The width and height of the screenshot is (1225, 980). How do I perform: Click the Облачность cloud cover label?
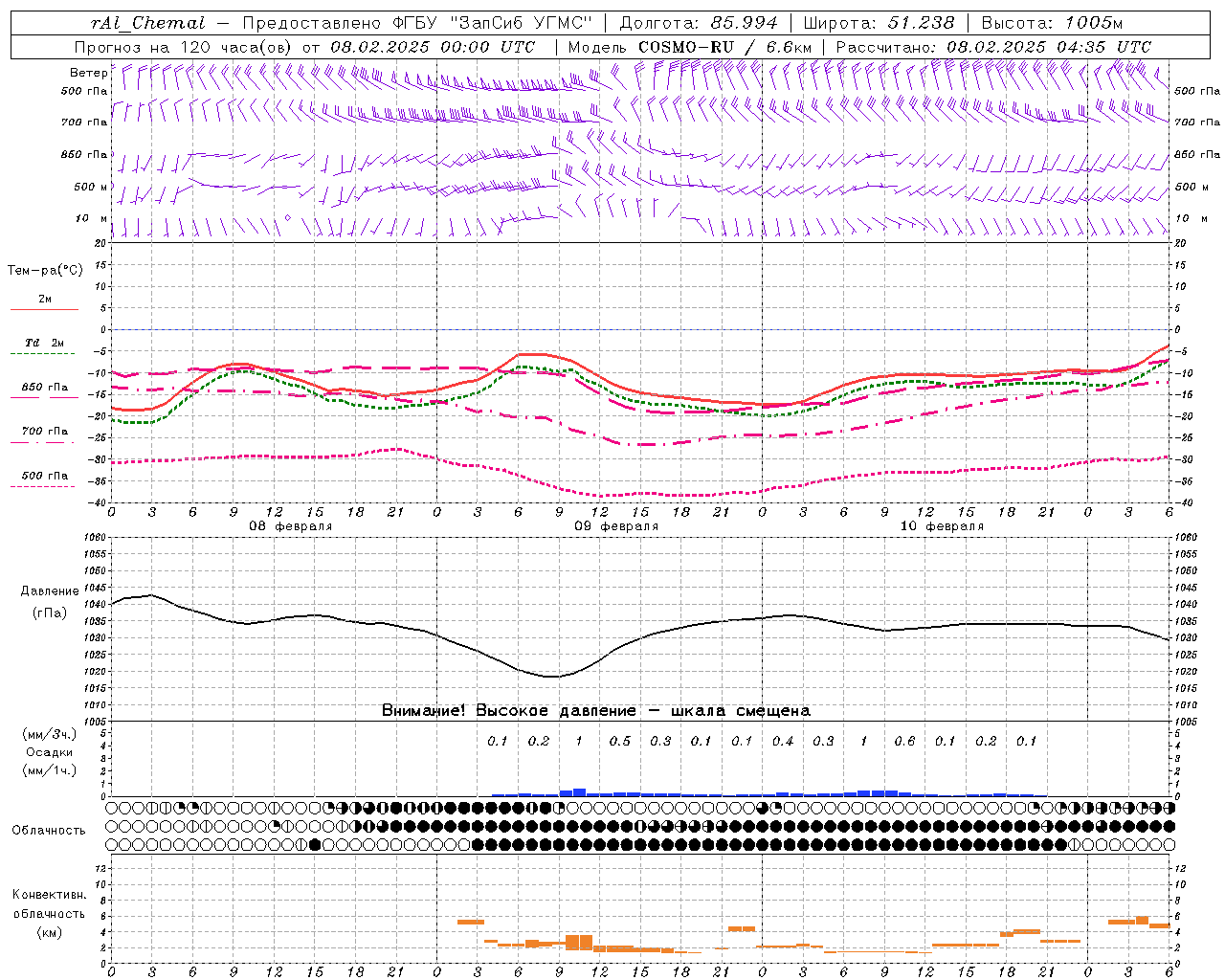point(49,831)
